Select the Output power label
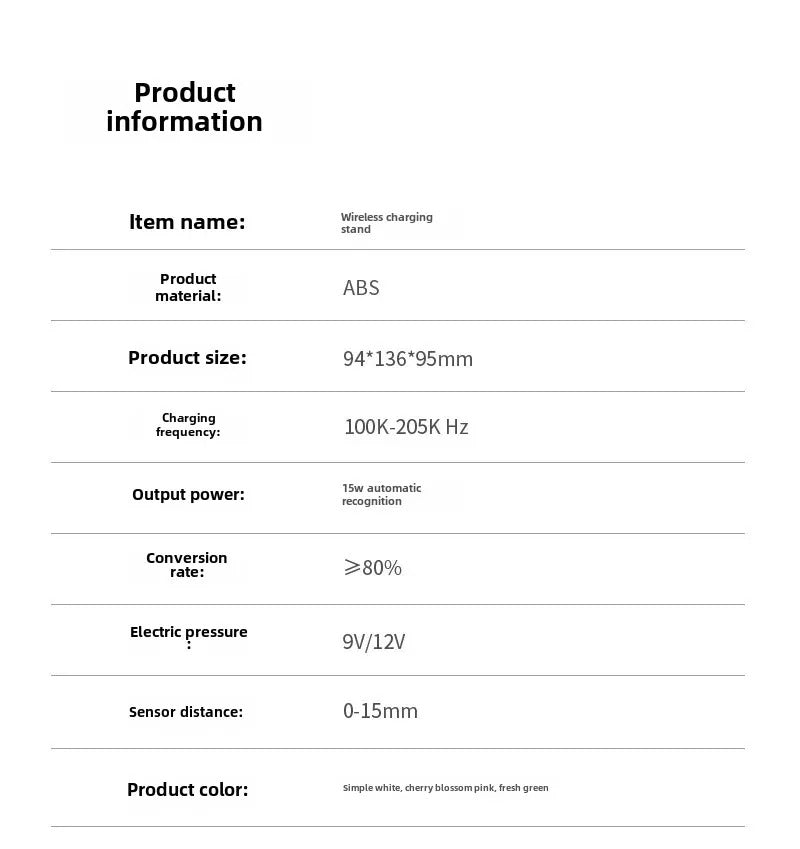The image size is (800, 849). point(188,494)
